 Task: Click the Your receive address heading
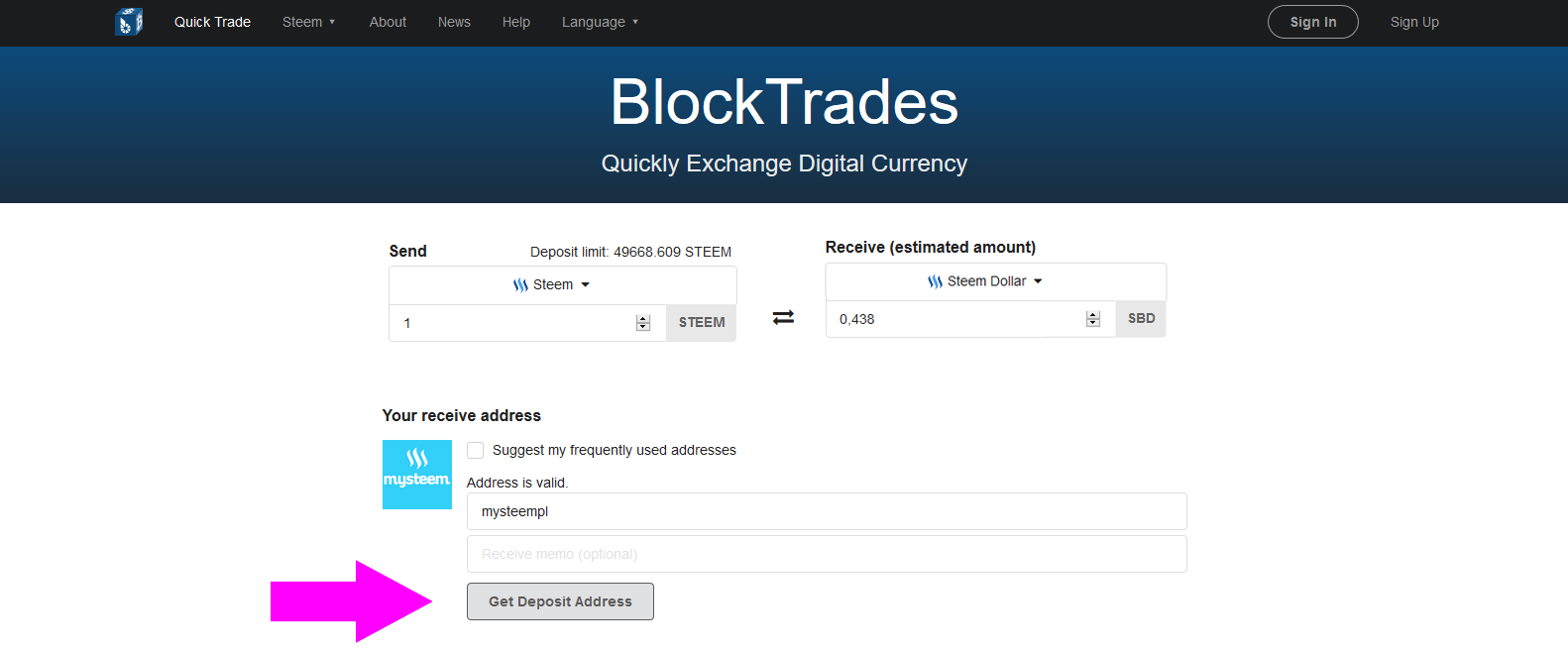point(462,415)
